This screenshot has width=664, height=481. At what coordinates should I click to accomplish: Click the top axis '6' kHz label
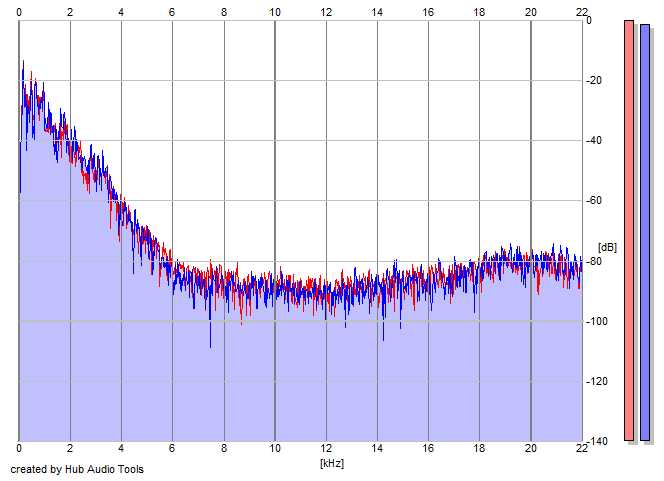[x=172, y=12]
